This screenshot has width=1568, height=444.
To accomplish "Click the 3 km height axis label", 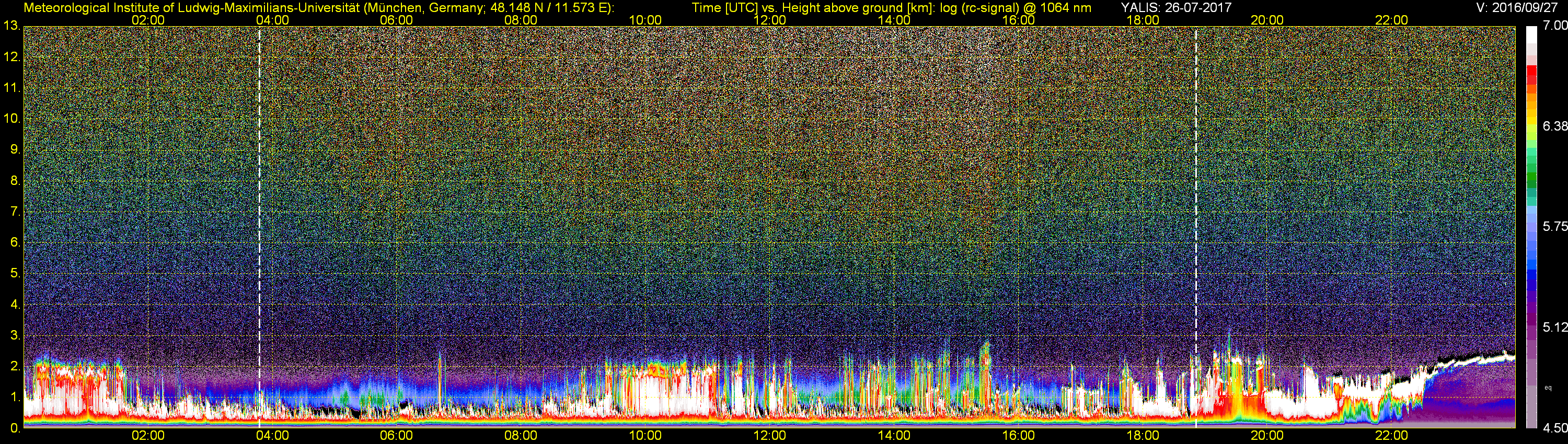I will coord(15,335).
